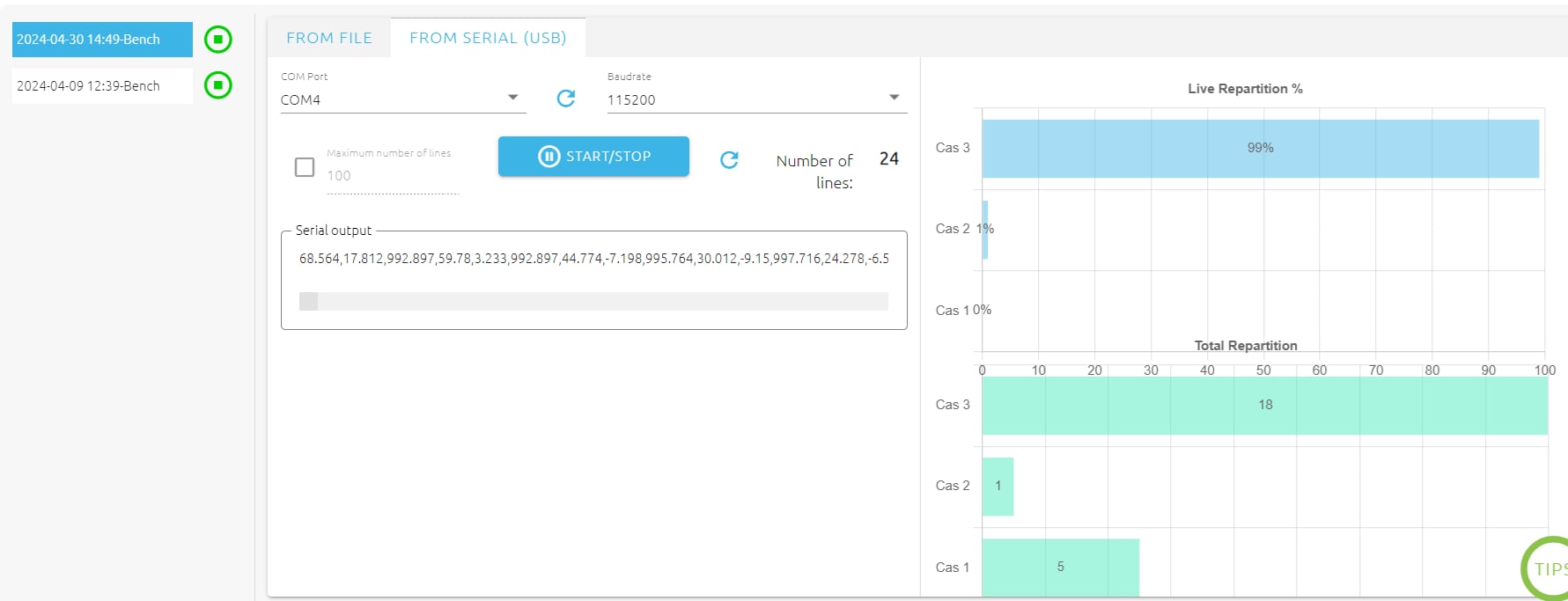The height and width of the screenshot is (601, 1568).
Task: Select the FROM SERIAL (USB) tab
Action: click(x=488, y=38)
